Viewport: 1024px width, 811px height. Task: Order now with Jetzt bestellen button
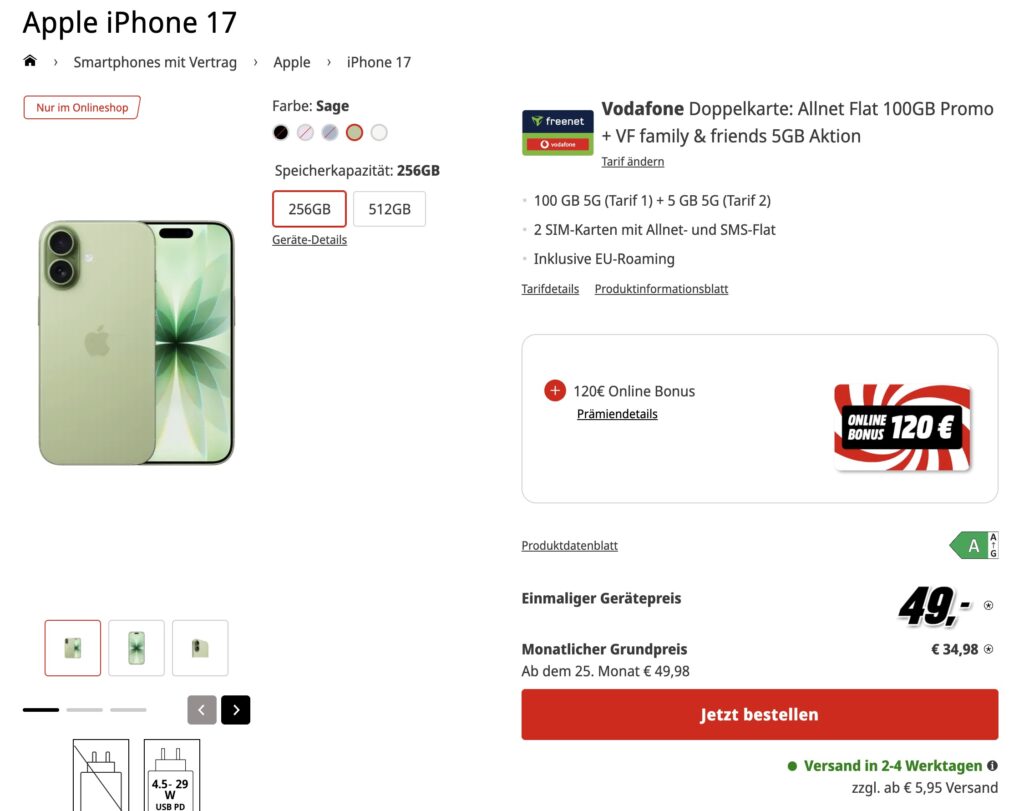click(x=760, y=714)
